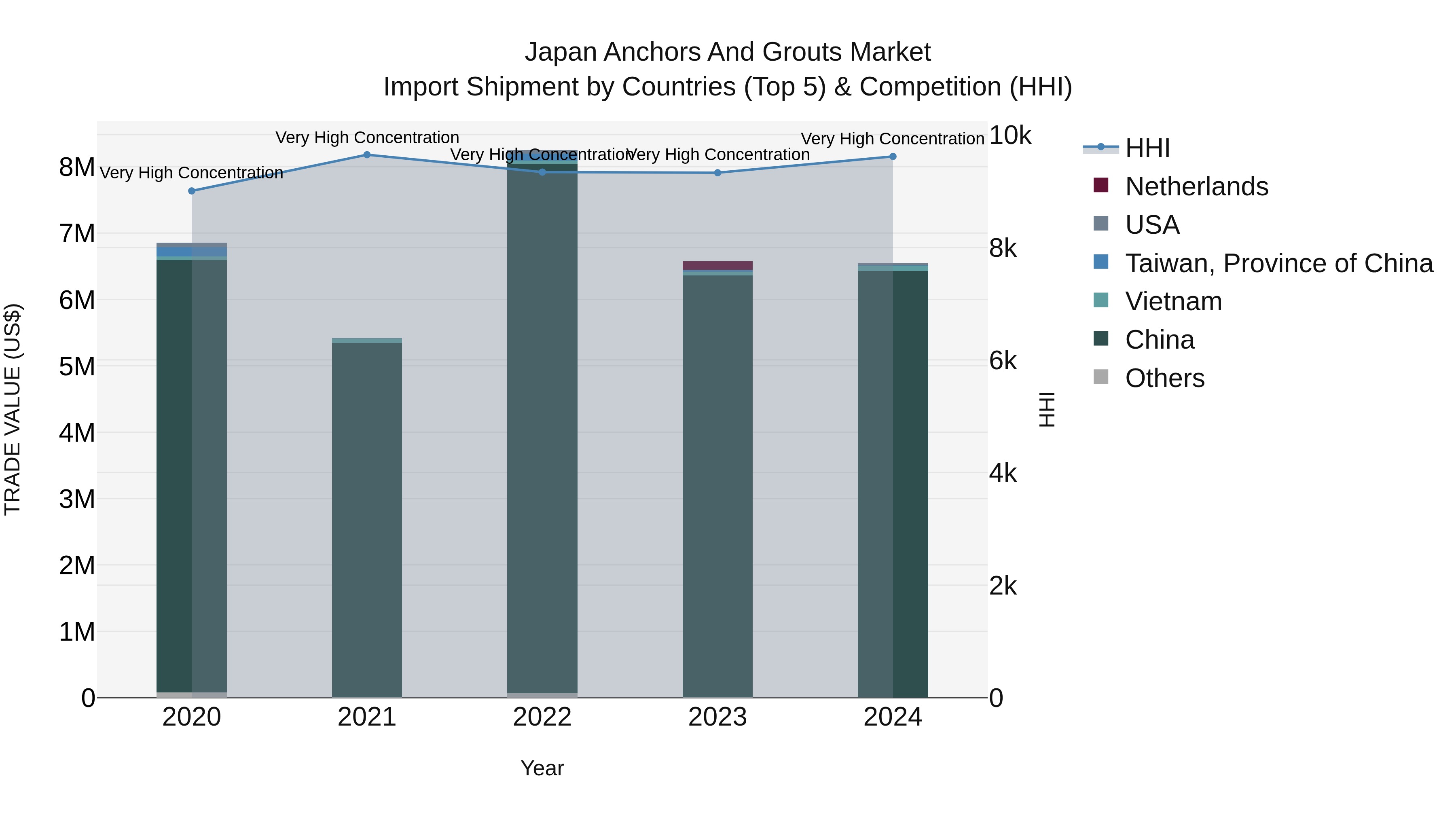Click the Year axis title
Viewport: 1456px width, 819px height.
[542, 768]
